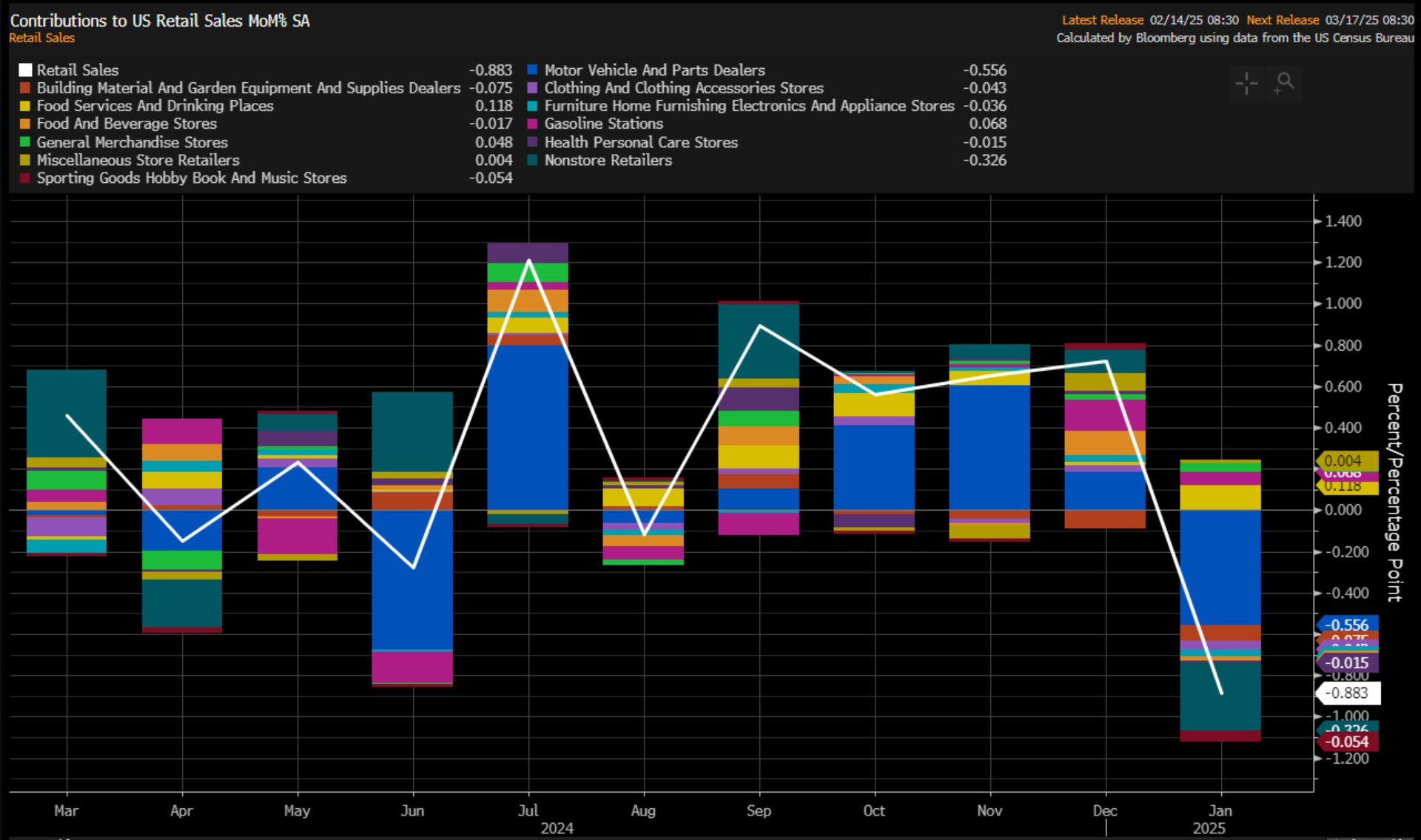Click the Latest Release label
The image size is (1421, 840).
click(x=1102, y=20)
